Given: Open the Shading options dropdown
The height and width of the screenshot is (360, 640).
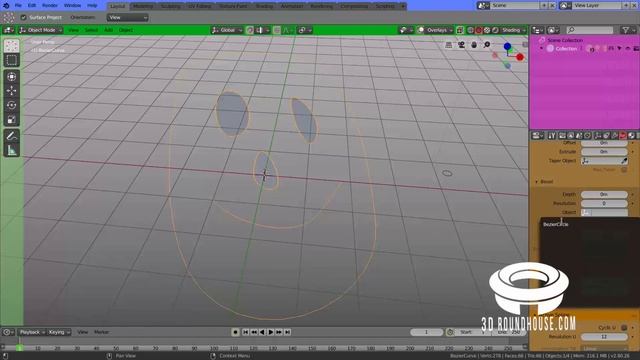Looking at the screenshot, I should click(x=513, y=30).
